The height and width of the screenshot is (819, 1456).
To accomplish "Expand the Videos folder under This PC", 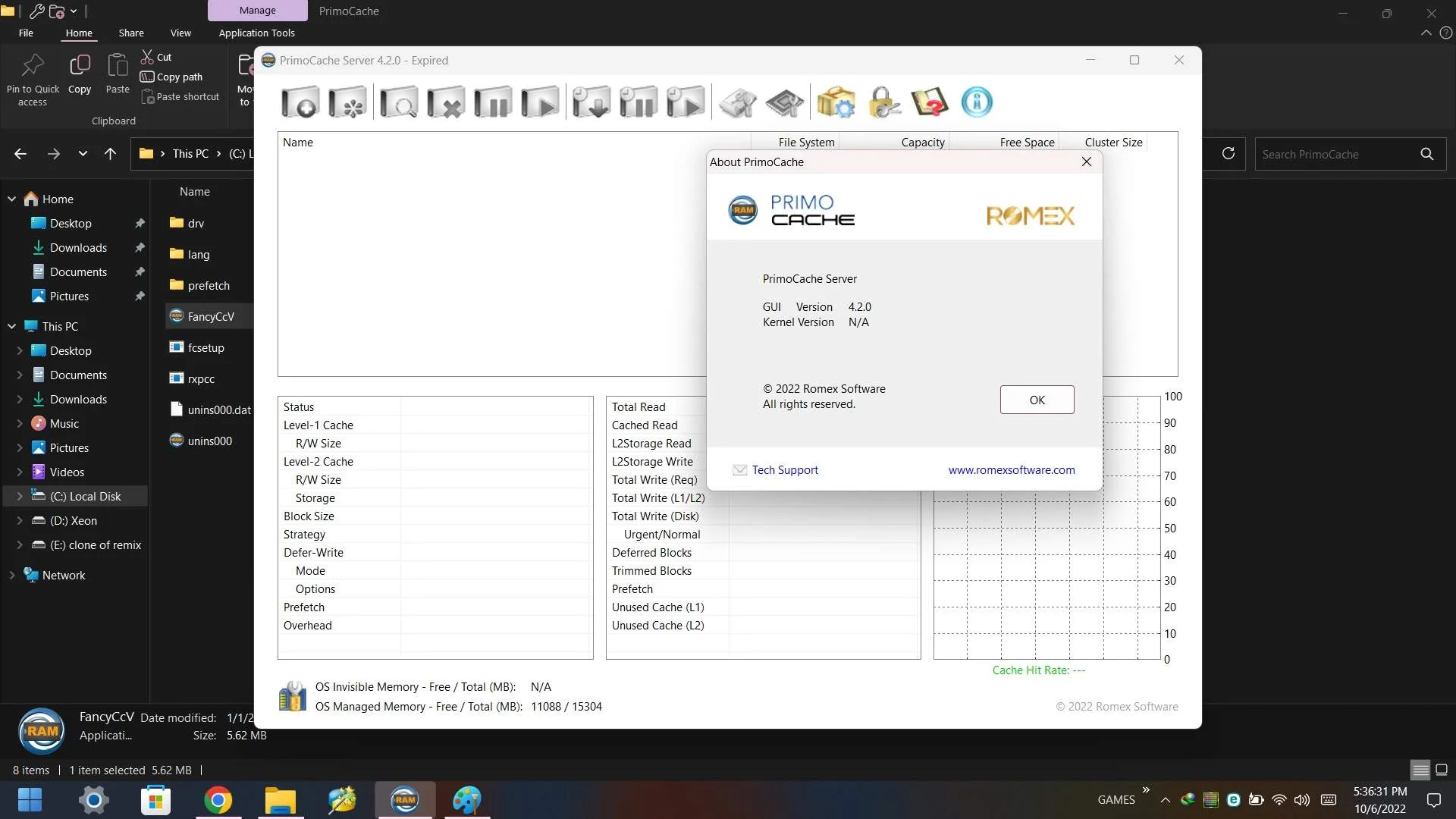I will 19,472.
